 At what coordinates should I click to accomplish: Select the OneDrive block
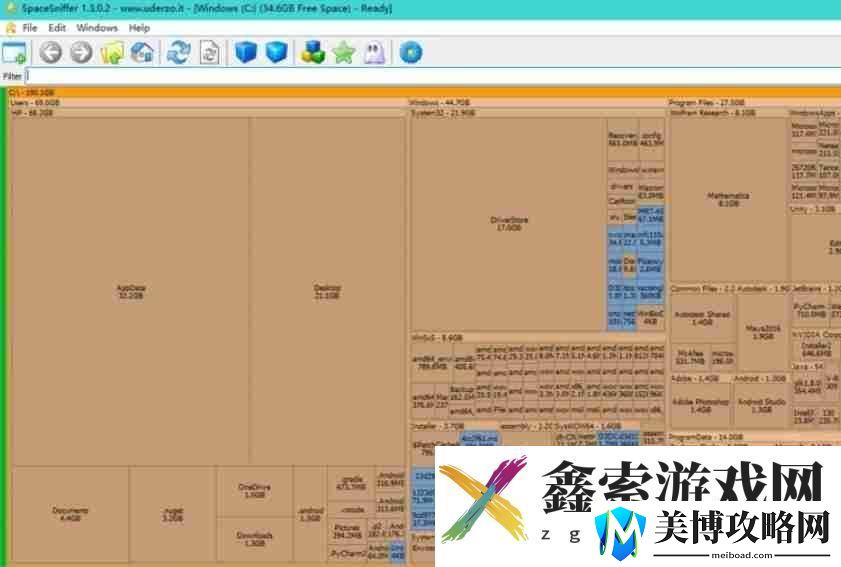tap(254, 491)
